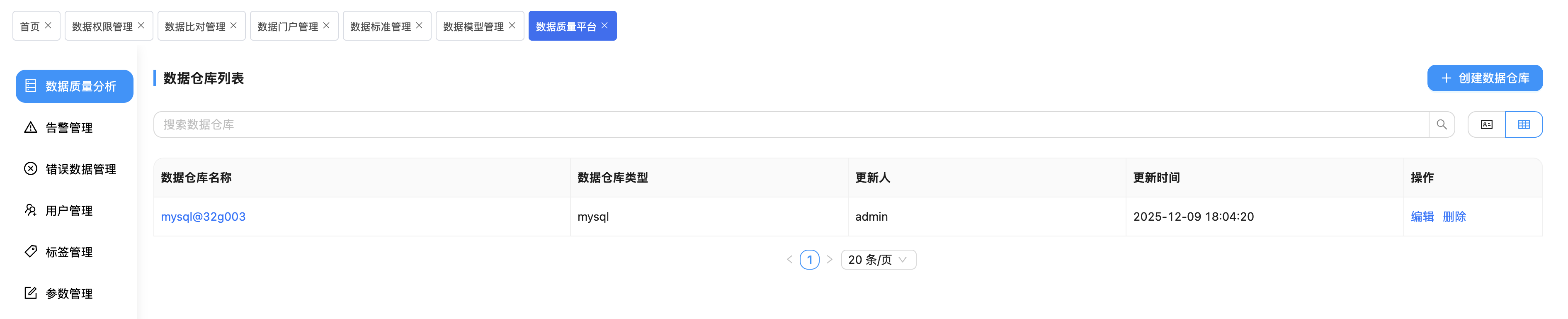Viewport: 1568px width, 319px height.
Task: Switch to the 数据比对管理 tab
Action: tap(195, 26)
